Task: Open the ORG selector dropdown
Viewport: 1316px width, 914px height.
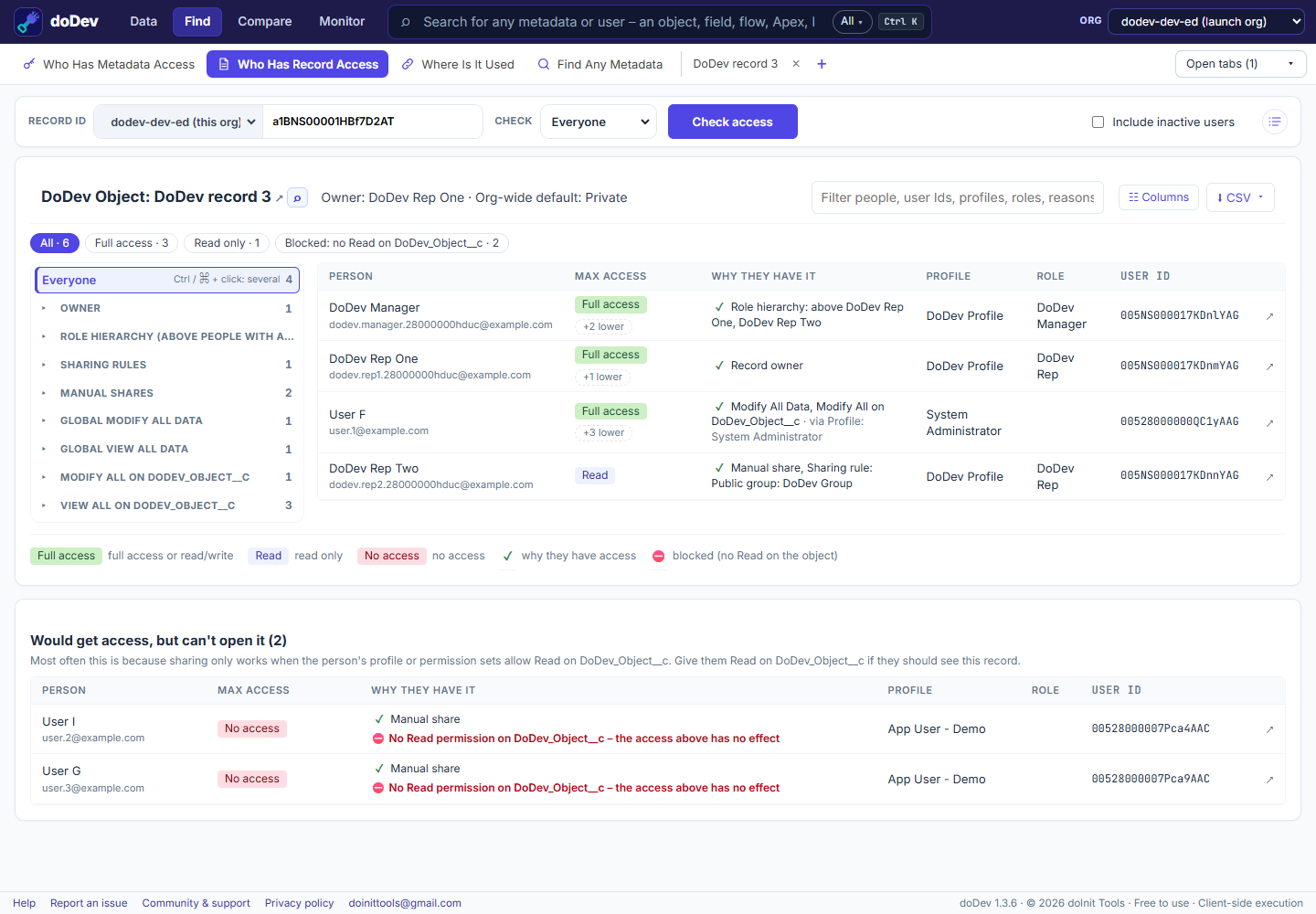Action: coord(1205,22)
